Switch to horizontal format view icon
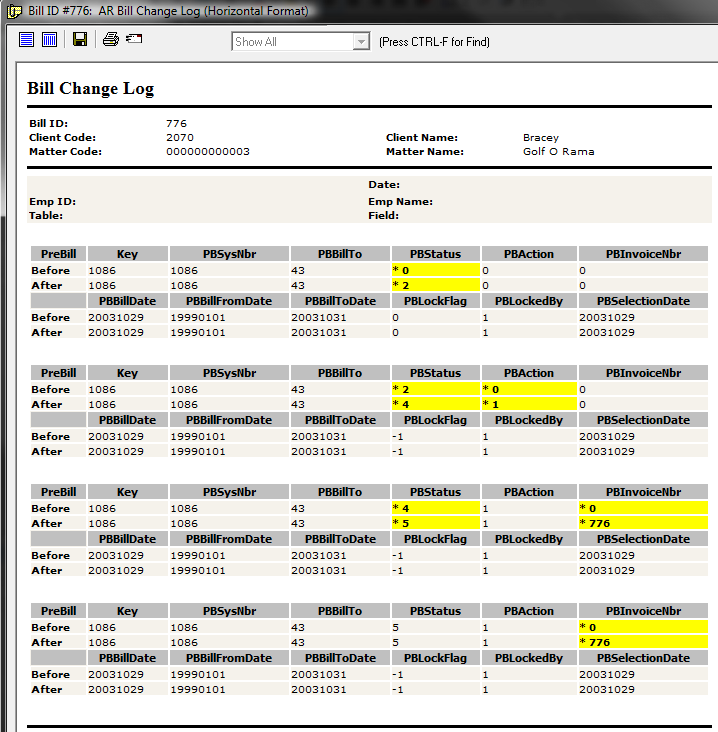The width and height of the screenshot is (718, 732). (x=27, y=40)
